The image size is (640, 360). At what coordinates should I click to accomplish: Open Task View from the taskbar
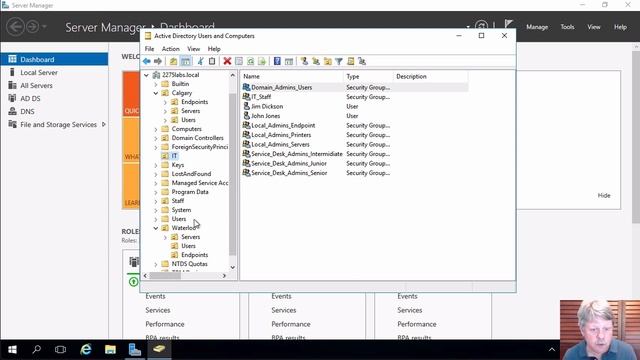[x=60, y=349]
